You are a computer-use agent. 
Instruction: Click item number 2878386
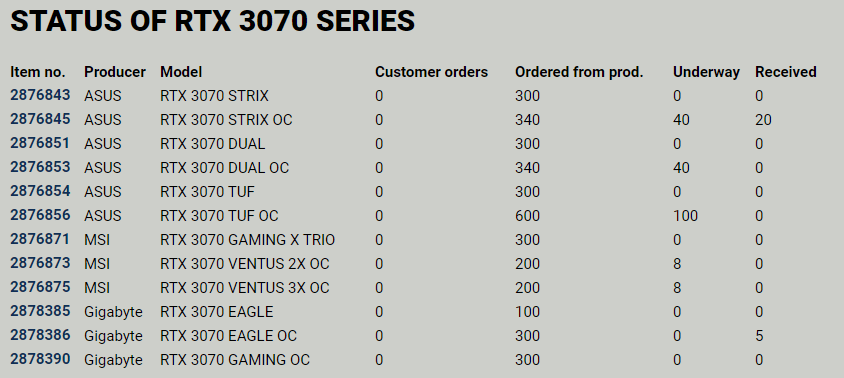[x=40, y=335]
